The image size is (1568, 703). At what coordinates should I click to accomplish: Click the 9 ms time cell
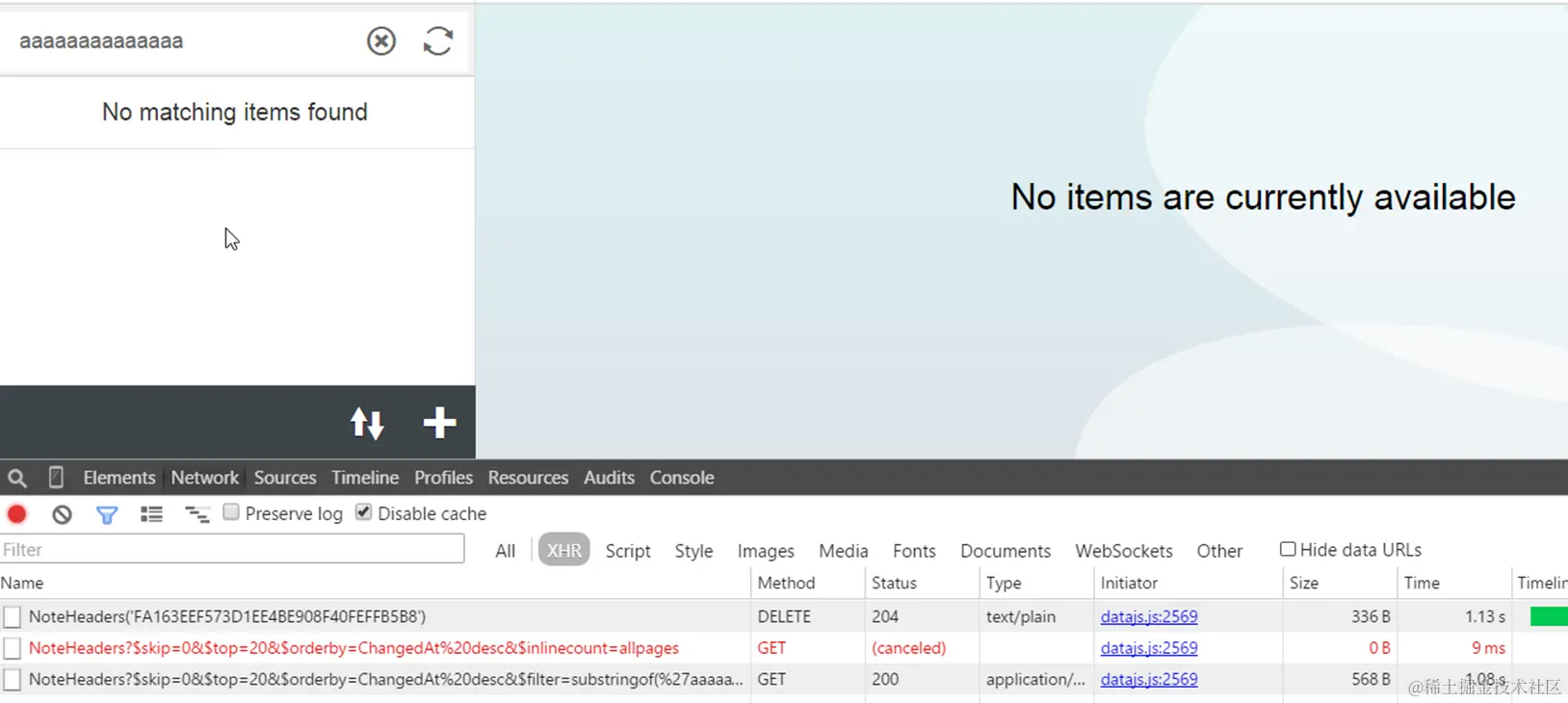pos(1488,648)
